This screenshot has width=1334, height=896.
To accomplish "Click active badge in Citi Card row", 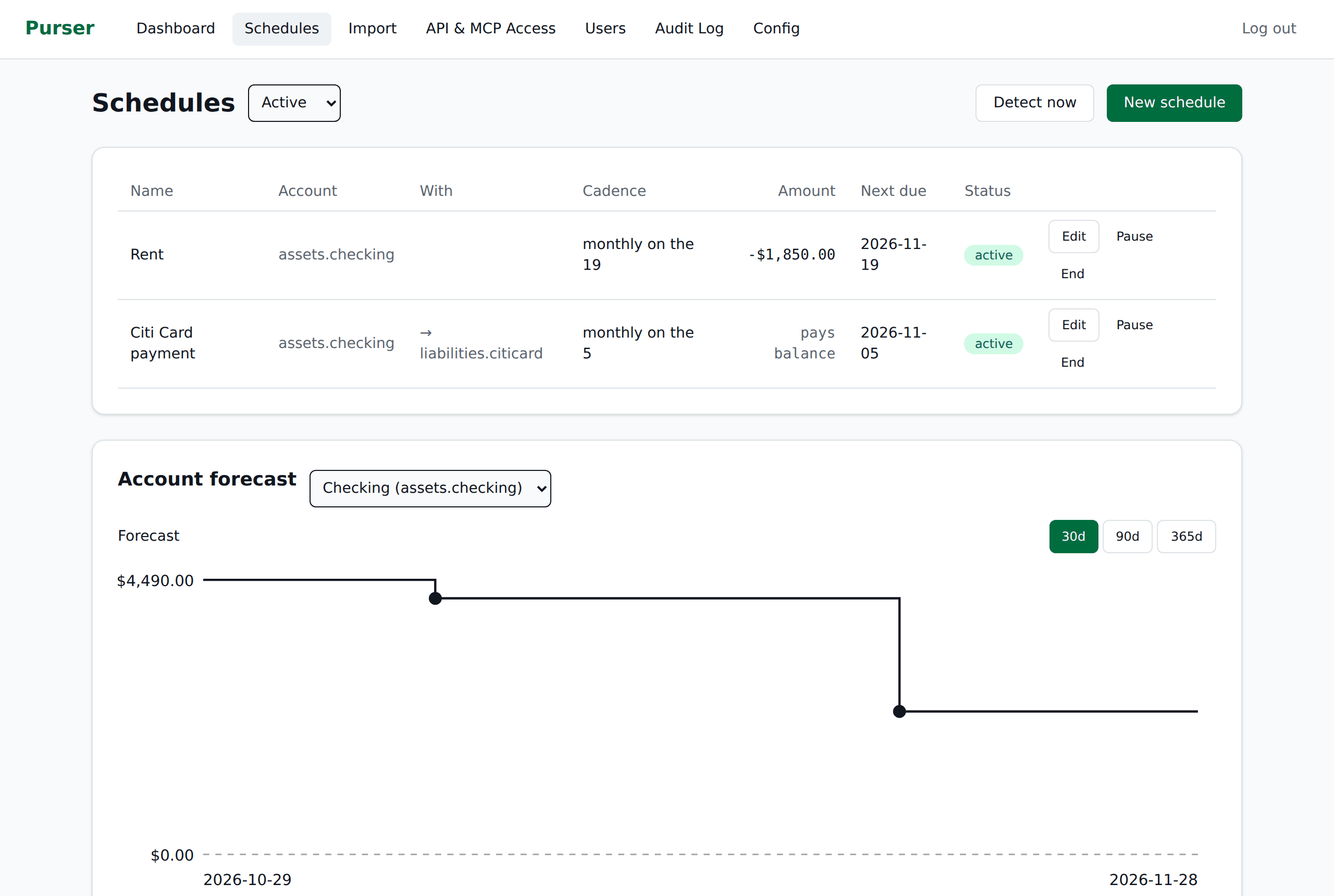I will [x=993, y=344].
